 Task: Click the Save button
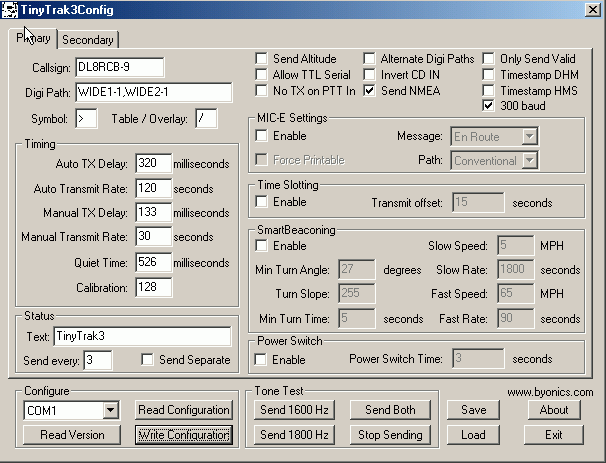(x=473, y=410)
